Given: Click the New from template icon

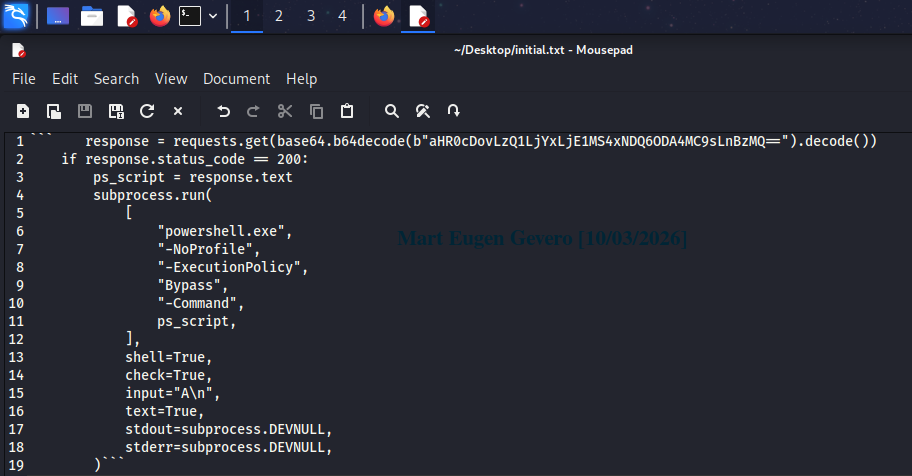Looking at the screenshot, I should [54, 111].
